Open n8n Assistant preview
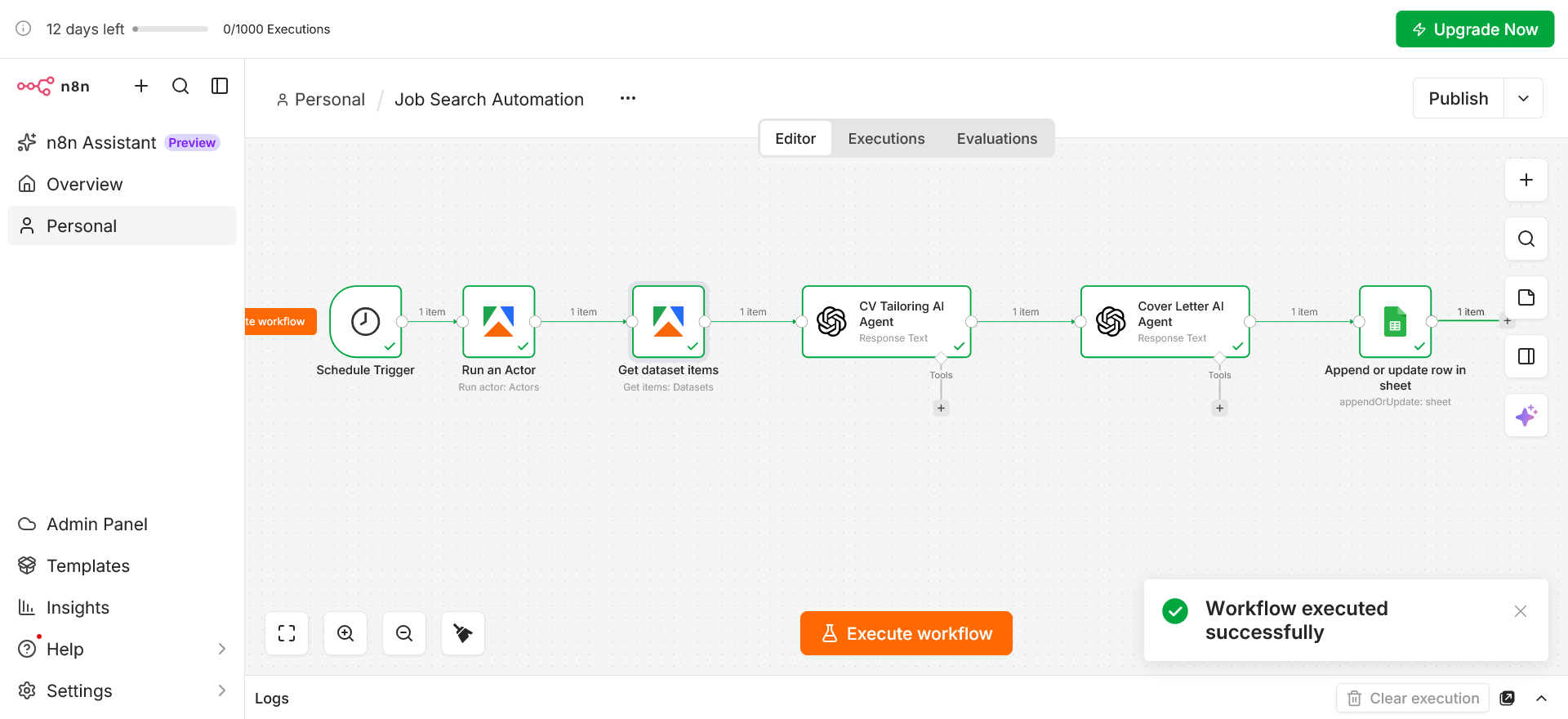 pyautogui.click(x=122, y=143)
